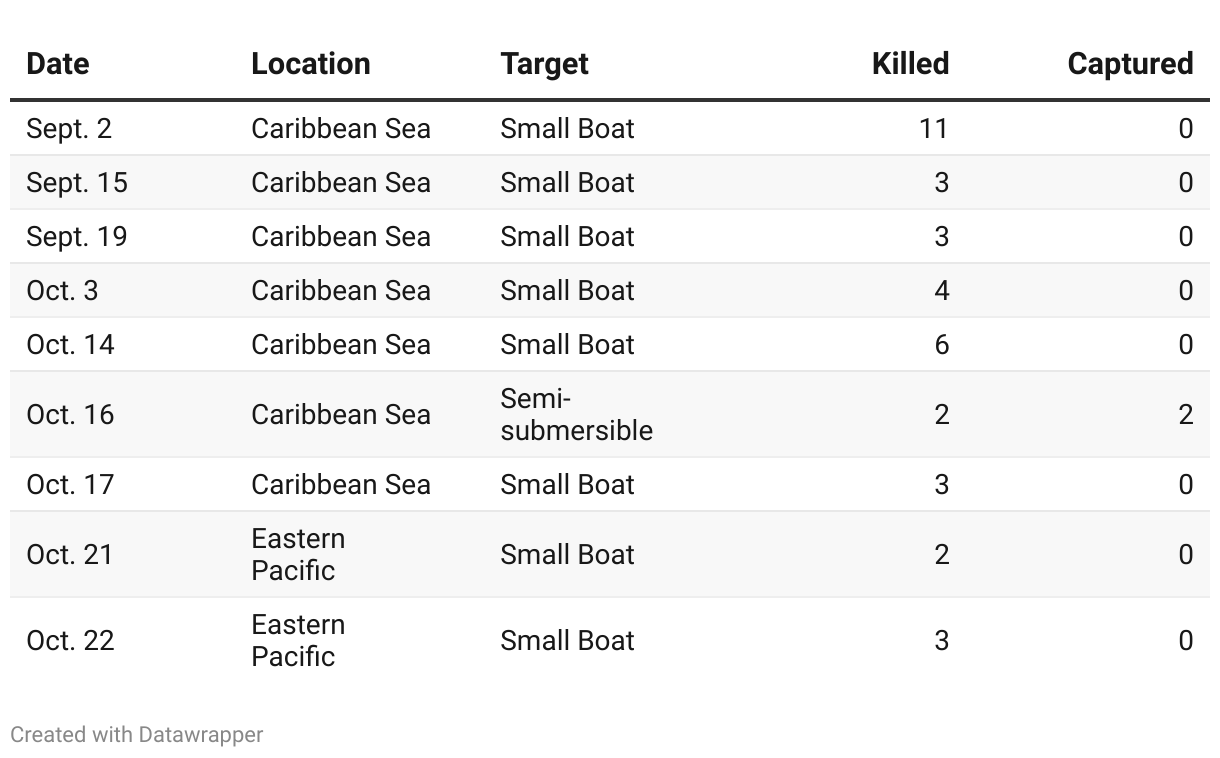Click the Sept. 19 date cell
Viewport: 1220px width, 758px height.
[x=77, y=237]
